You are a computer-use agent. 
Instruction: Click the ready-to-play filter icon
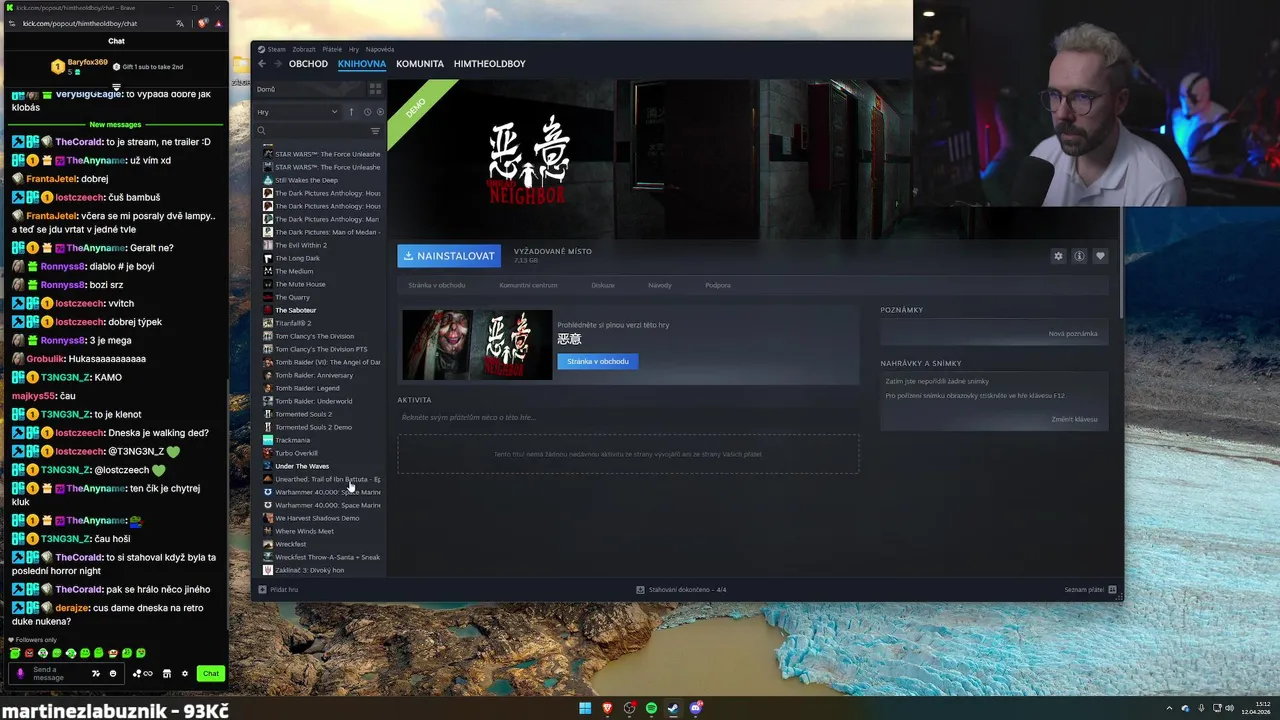coord(380,112)
